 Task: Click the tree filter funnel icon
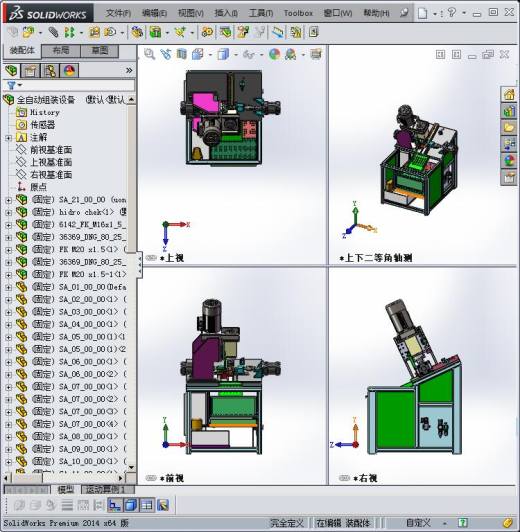click(11, 85)
